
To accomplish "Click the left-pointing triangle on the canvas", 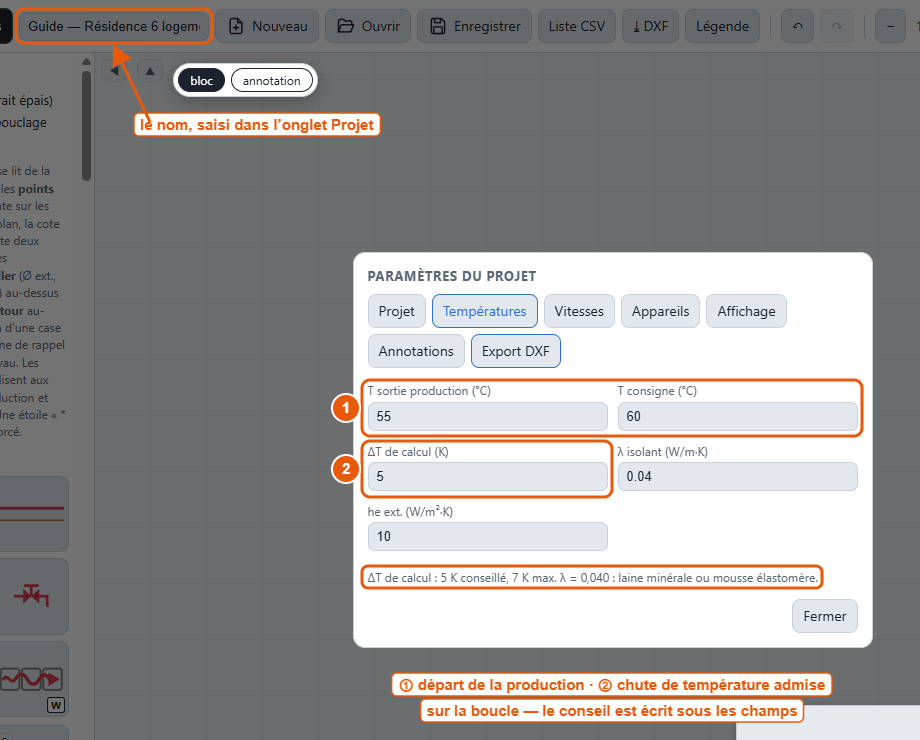I will [x=114, y=71].
